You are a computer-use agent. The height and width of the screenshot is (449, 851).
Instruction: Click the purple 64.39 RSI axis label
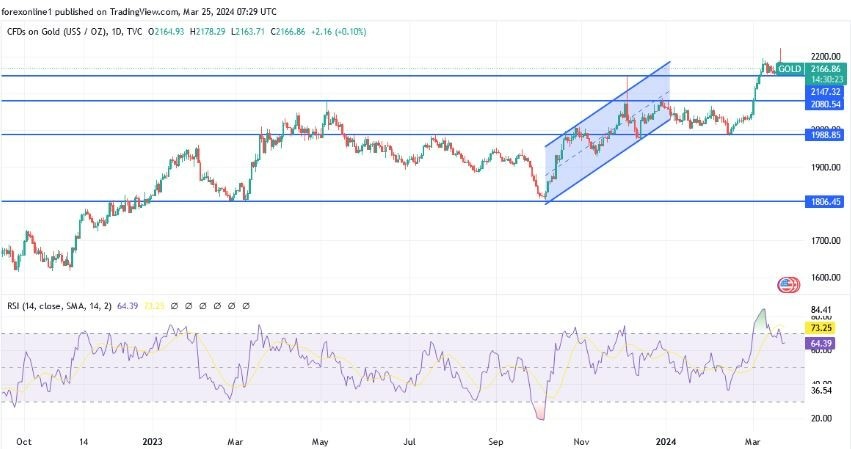pos(821,344)
